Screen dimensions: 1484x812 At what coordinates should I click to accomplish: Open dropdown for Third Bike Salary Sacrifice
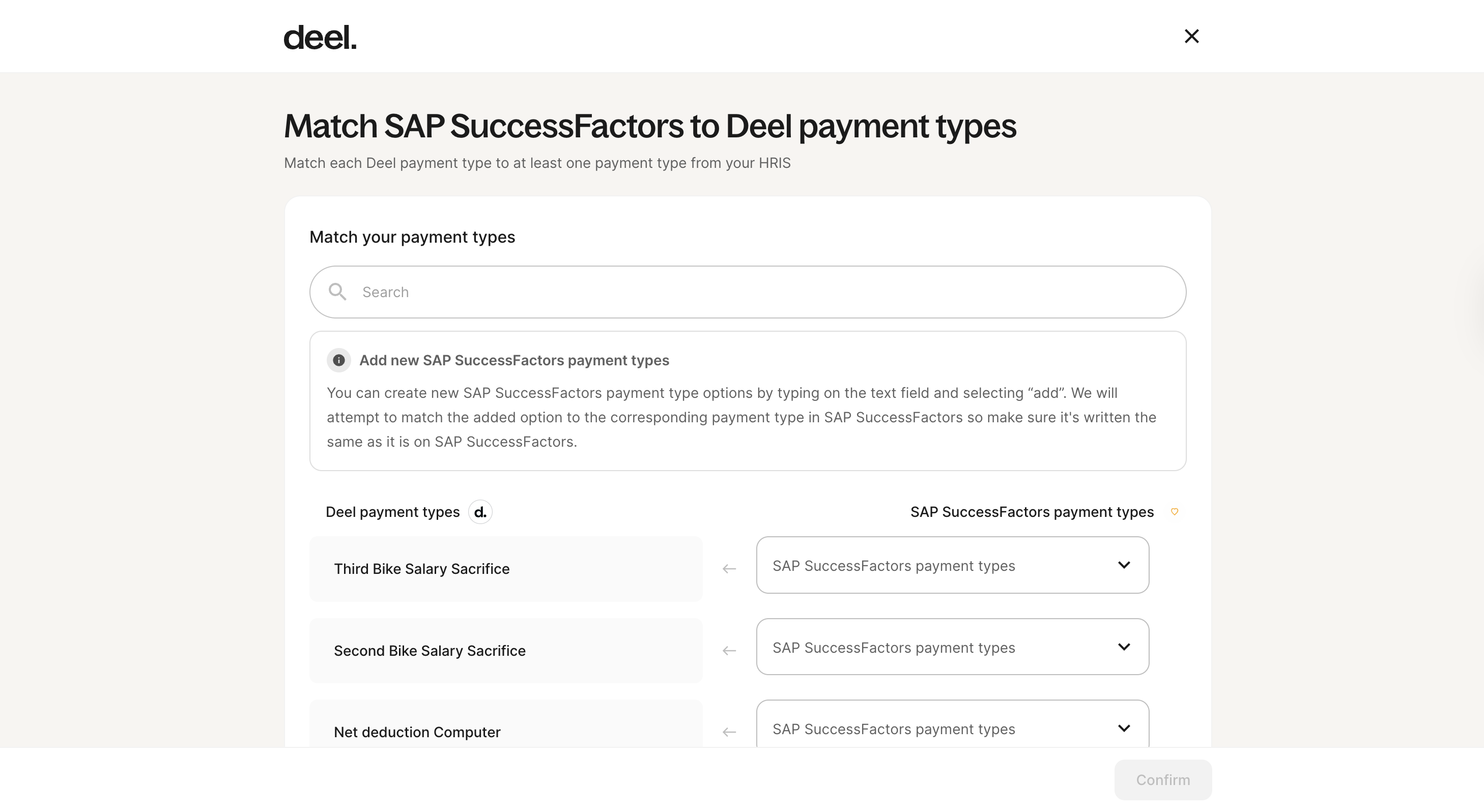pos(952,566)
